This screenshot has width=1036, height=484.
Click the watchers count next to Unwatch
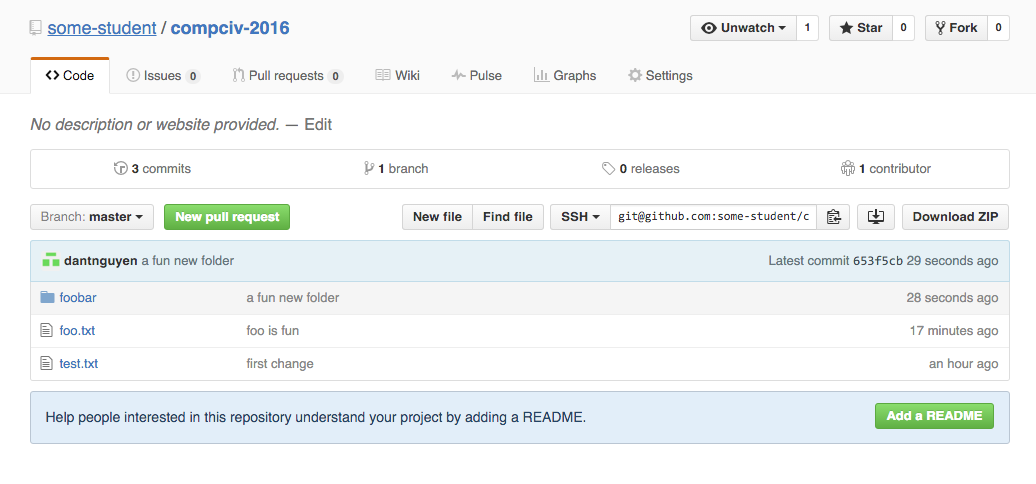(807, 28)
